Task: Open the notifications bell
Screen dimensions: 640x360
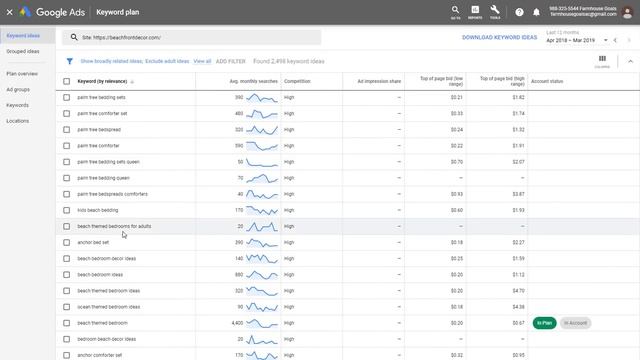Action: (536, 12)
